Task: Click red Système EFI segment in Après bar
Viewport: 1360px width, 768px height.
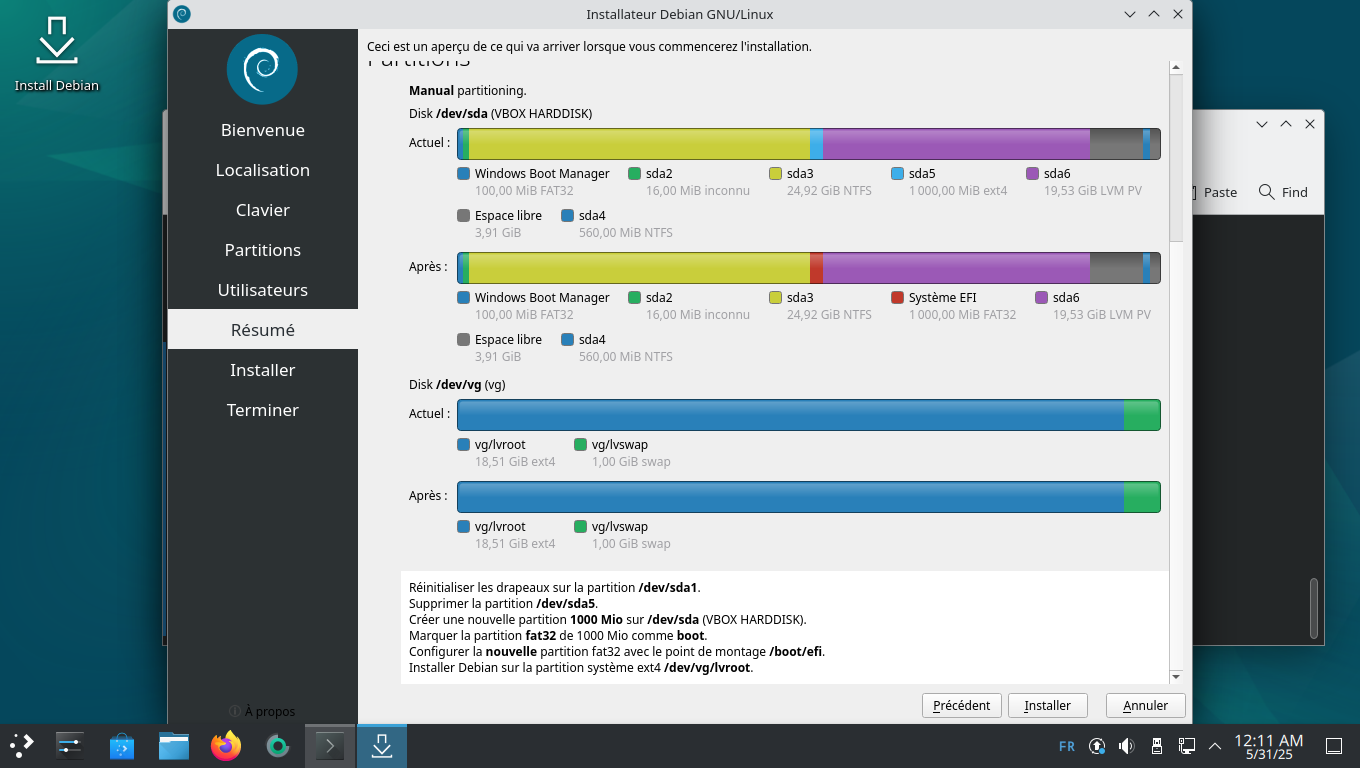Action: (x=816, y=268)
